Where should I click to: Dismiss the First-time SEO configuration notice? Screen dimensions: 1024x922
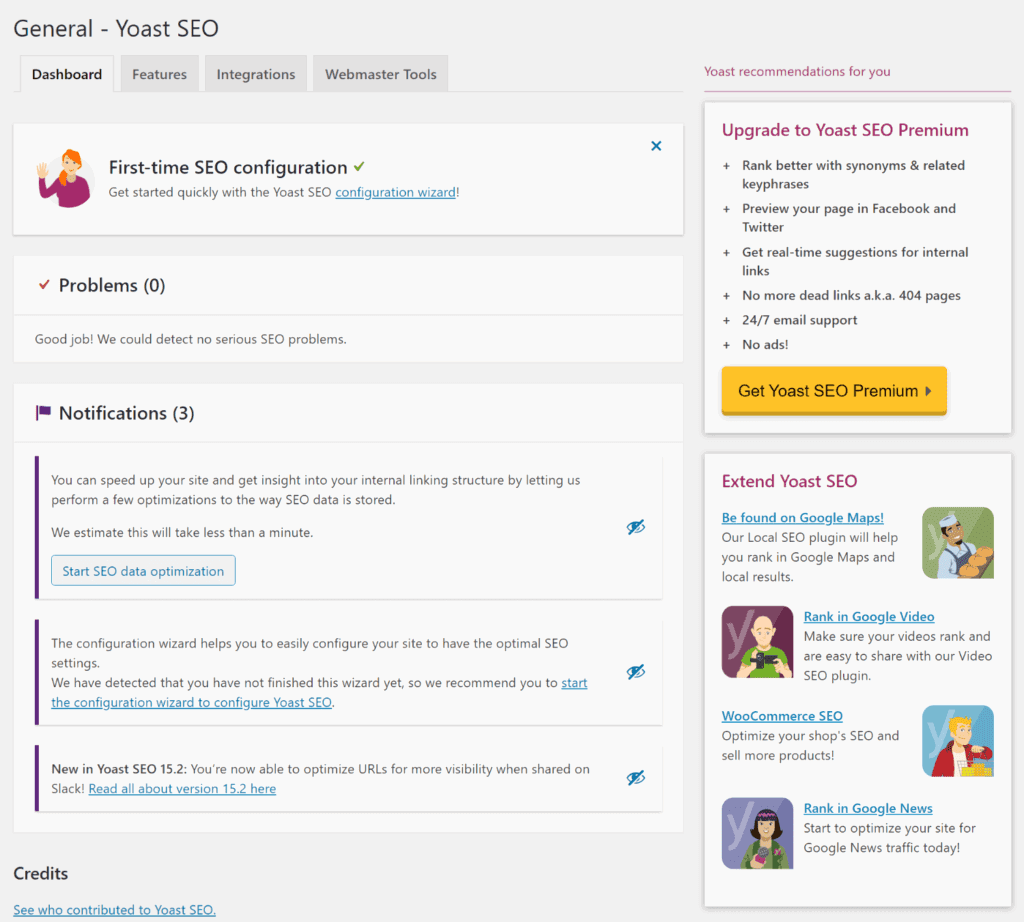coord(656,146)
